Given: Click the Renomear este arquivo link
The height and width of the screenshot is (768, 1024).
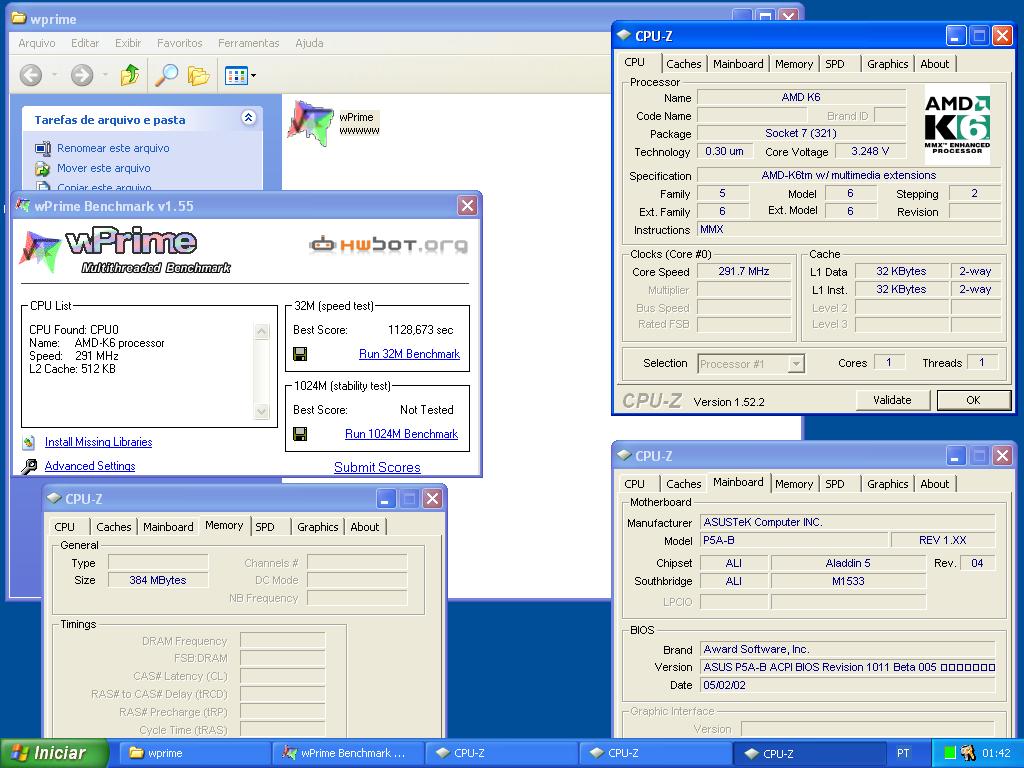Looking at the screenshot, I should pos(113,148).
